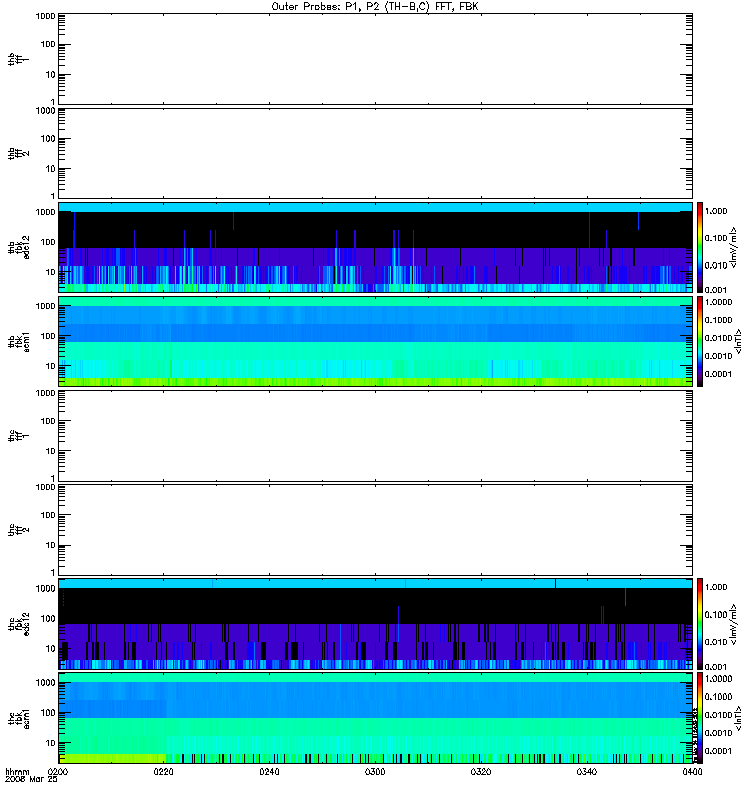Click the empty thb fff 2 plot panel
This screenshot has height=800, width=750.
point(376,153)
